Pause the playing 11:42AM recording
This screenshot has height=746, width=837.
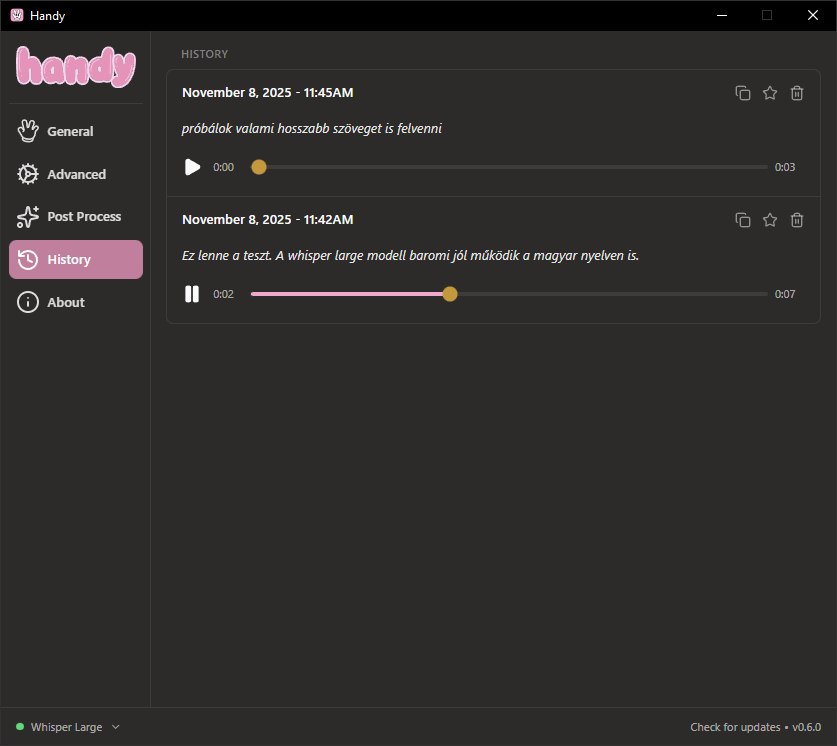point(191,293)
